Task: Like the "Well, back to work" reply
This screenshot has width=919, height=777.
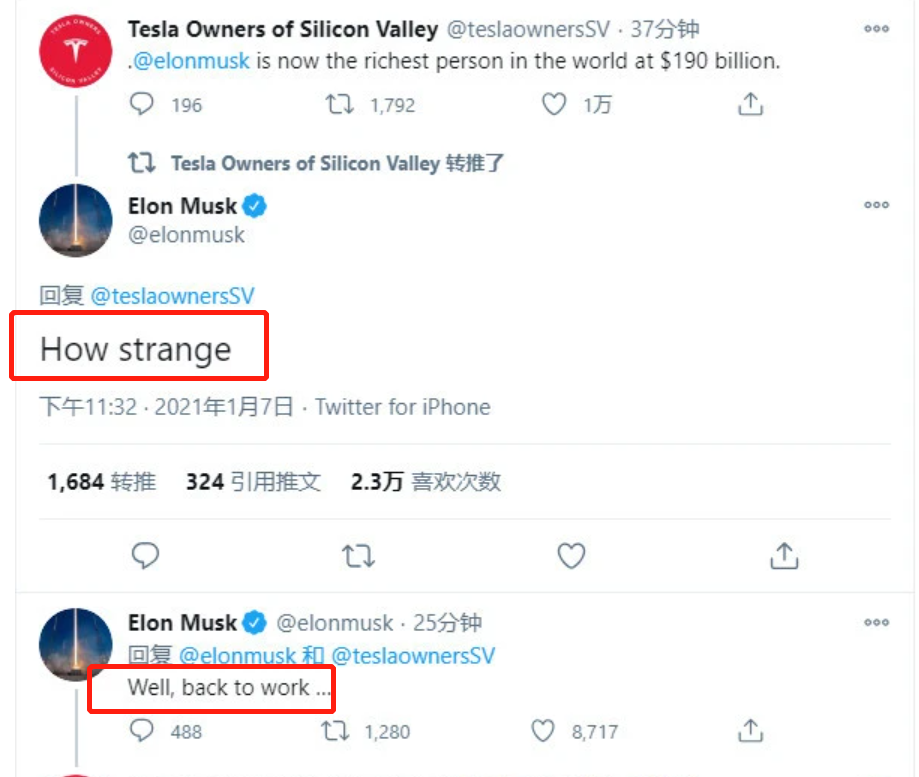Action: click(x=543, y=731)
